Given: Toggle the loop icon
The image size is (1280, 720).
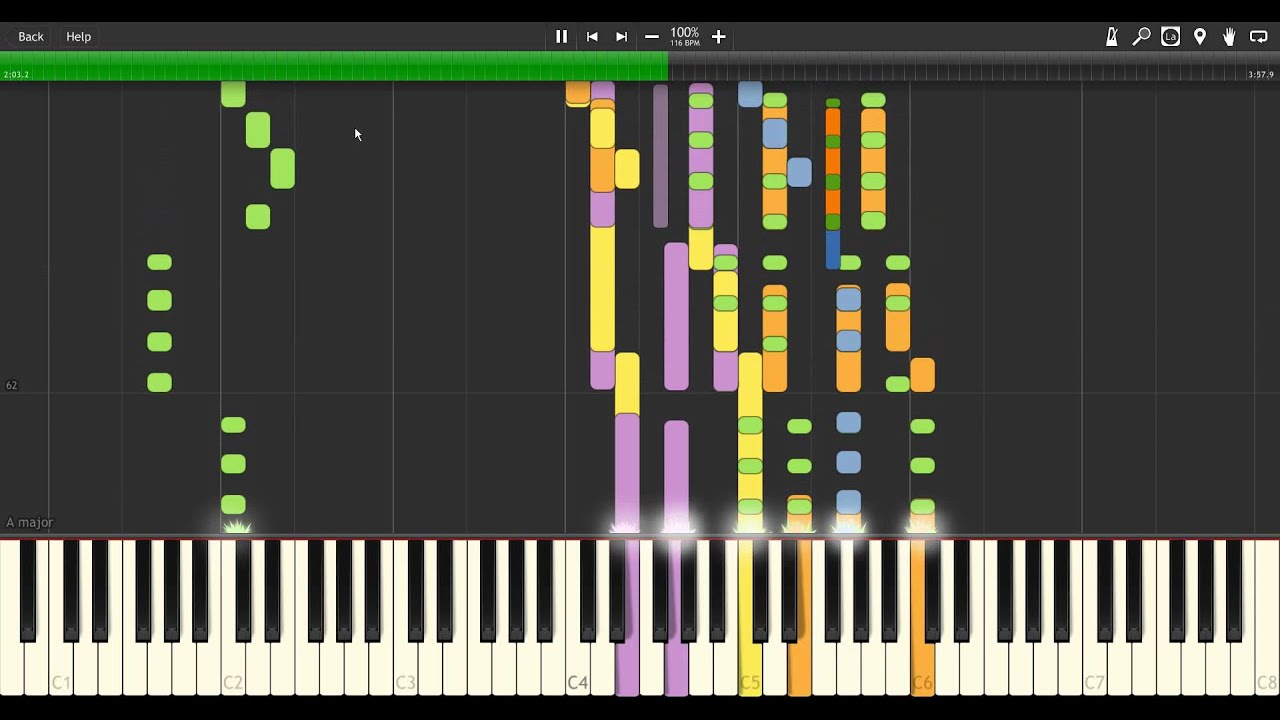Looking at the screenshot, I should pos(1259,36).
